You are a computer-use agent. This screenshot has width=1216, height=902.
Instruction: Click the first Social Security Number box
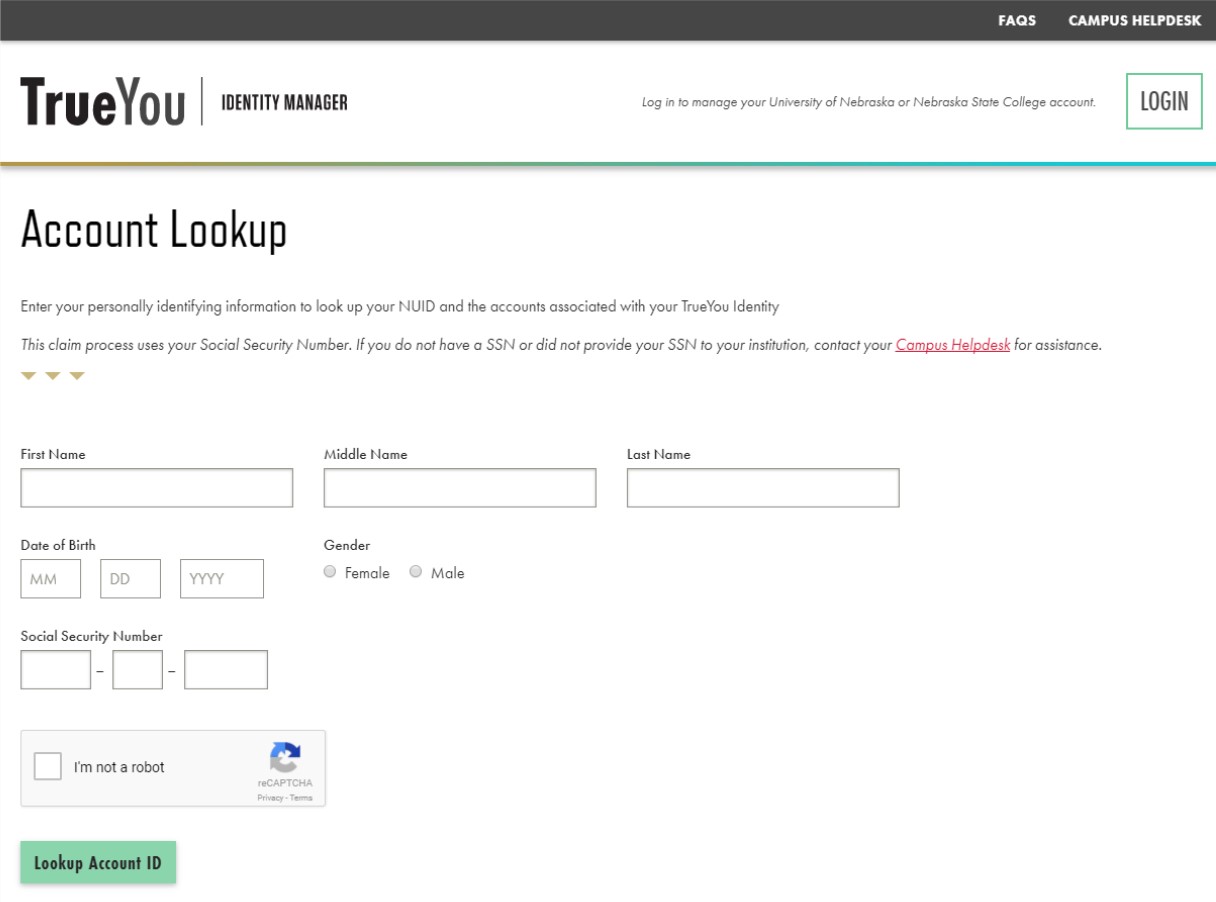[x=55, y=669]
